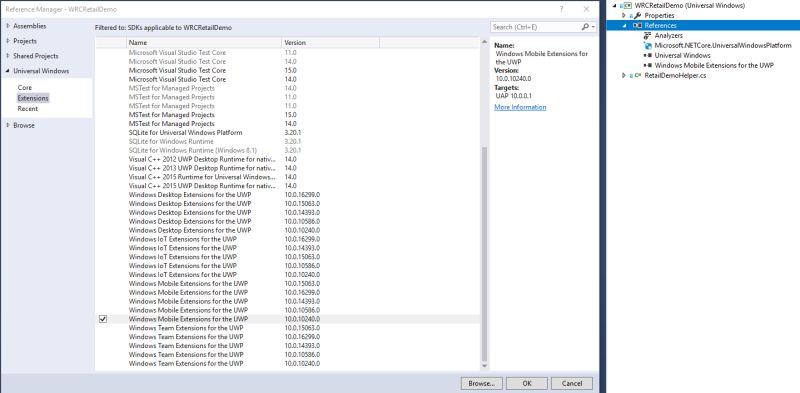
Task: Expand the Assemblies category
Action: [8, 26]
